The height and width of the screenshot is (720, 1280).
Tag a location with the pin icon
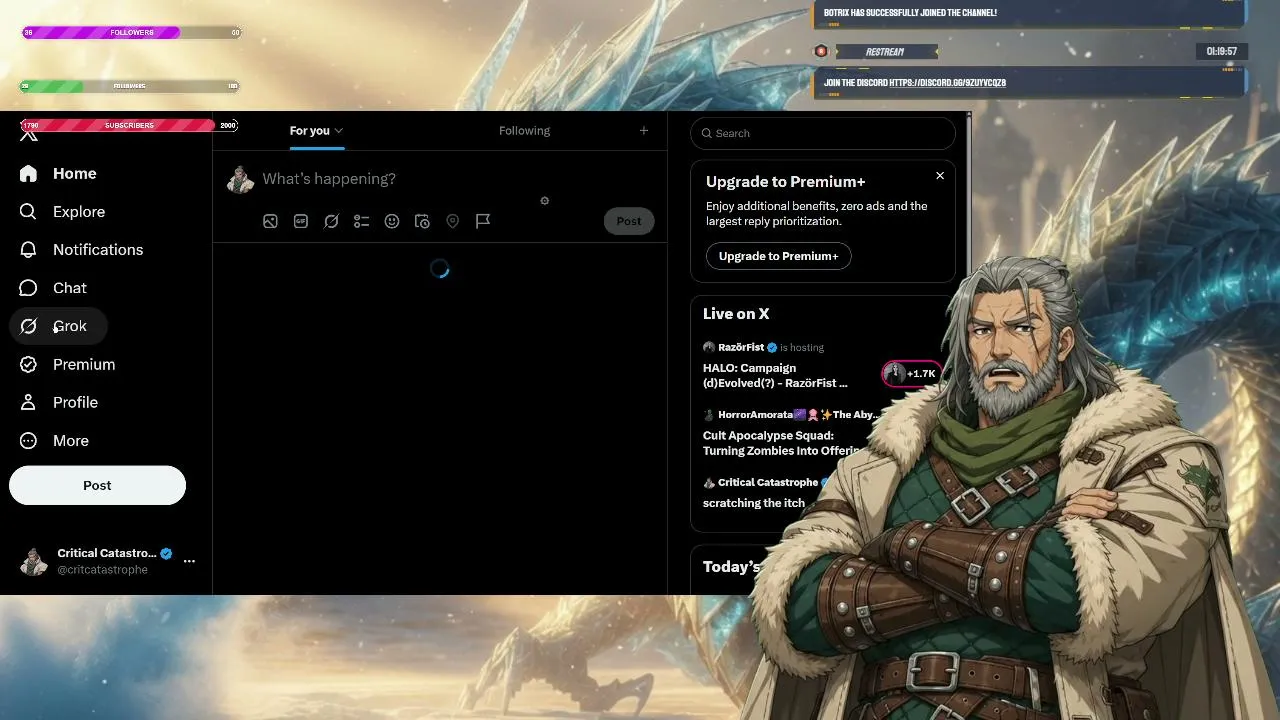point(453,221)
